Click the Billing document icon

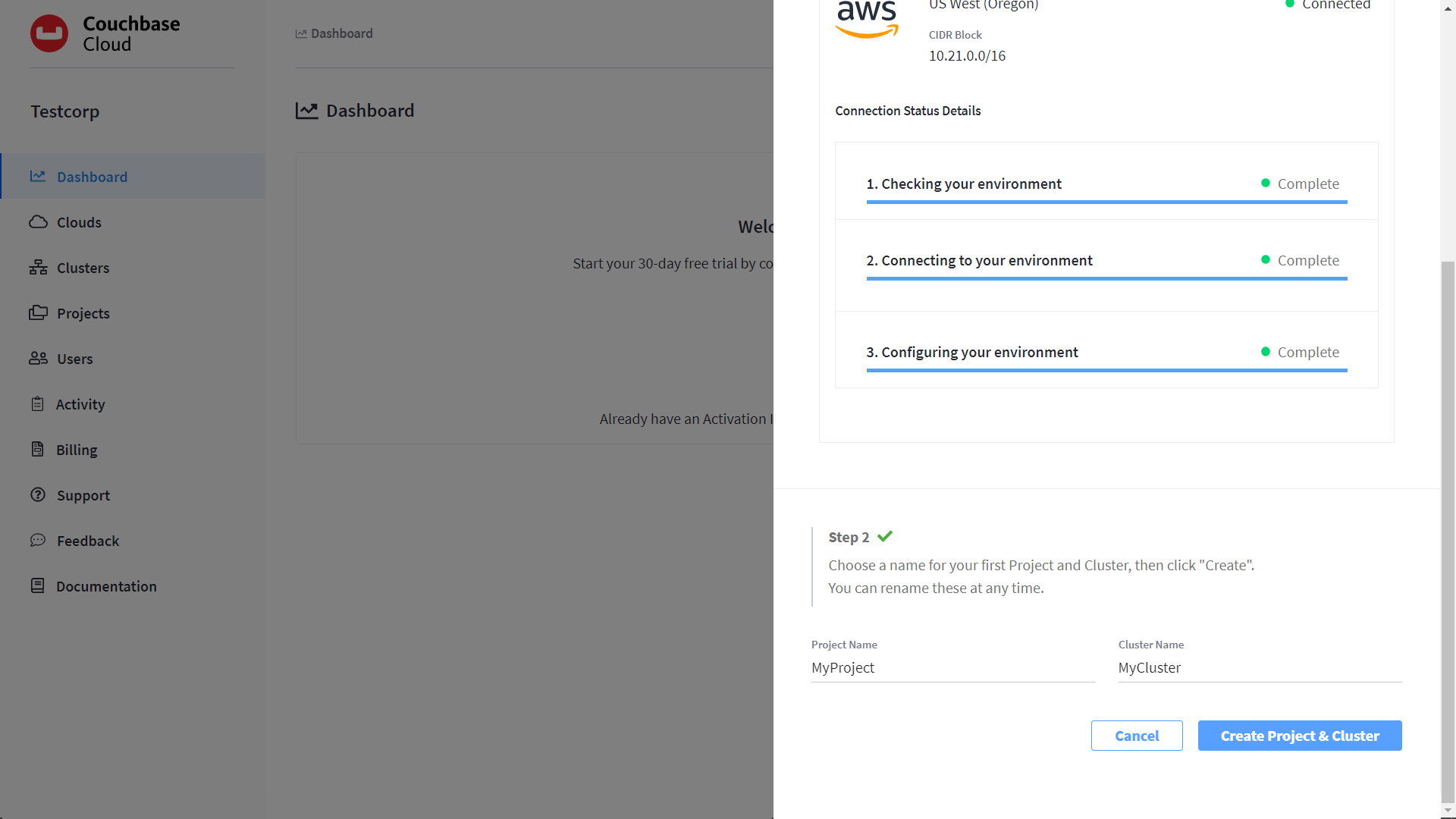click(x=38, y=450)
